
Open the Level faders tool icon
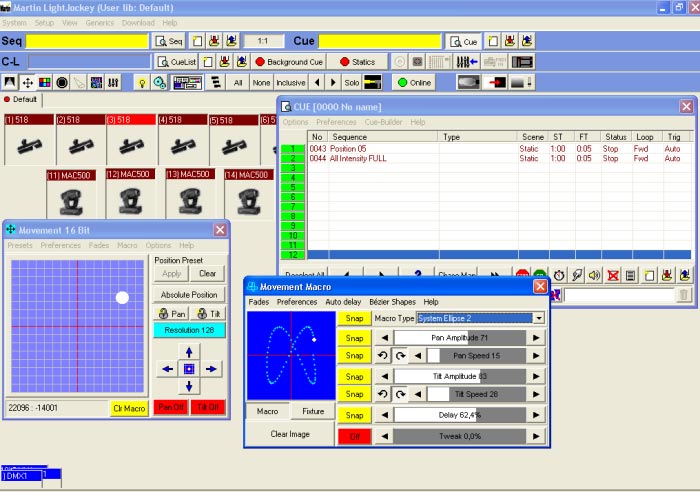click(x=113, y=83)
